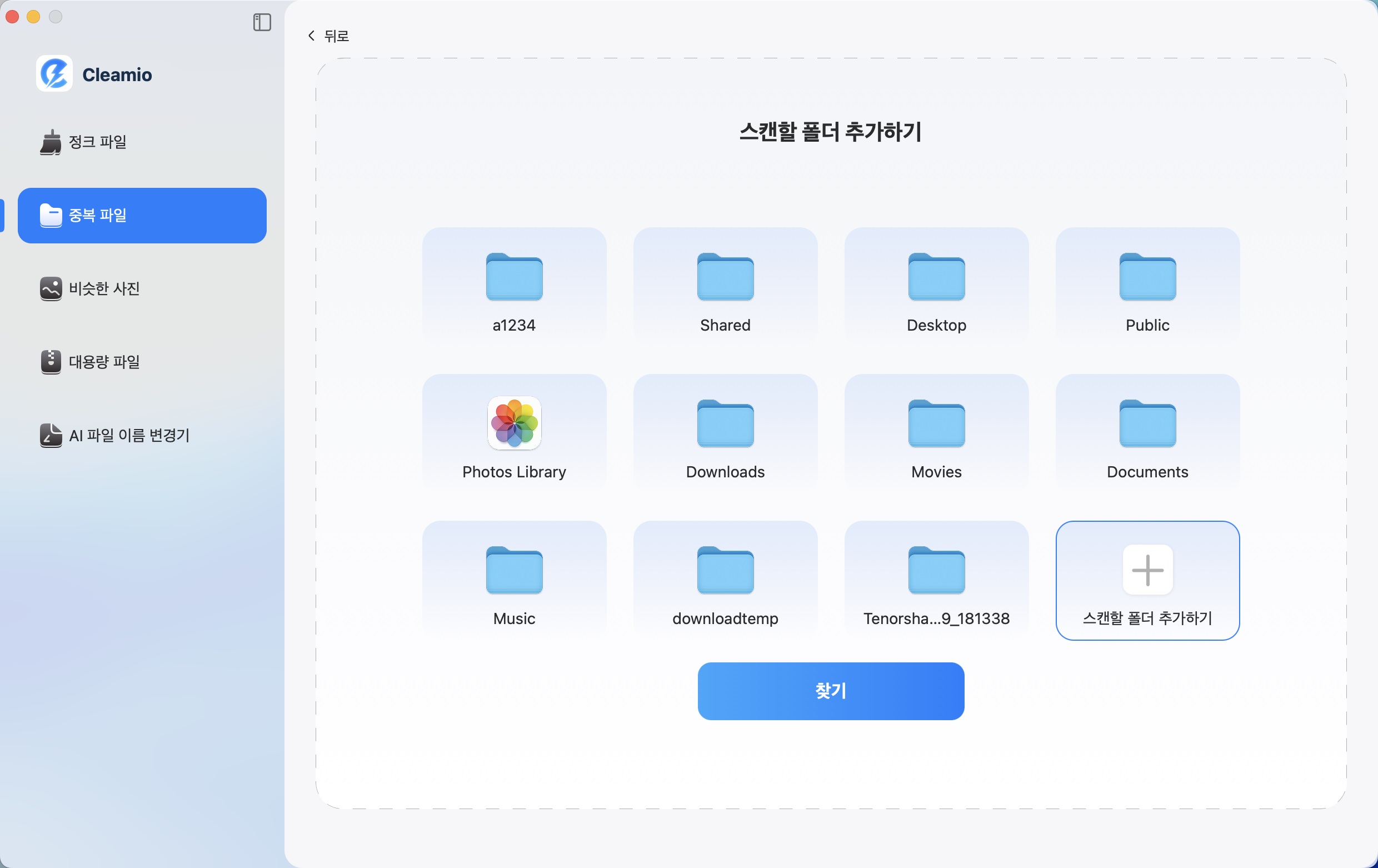
Task: Select the Desktop folder
Action: 936,286
